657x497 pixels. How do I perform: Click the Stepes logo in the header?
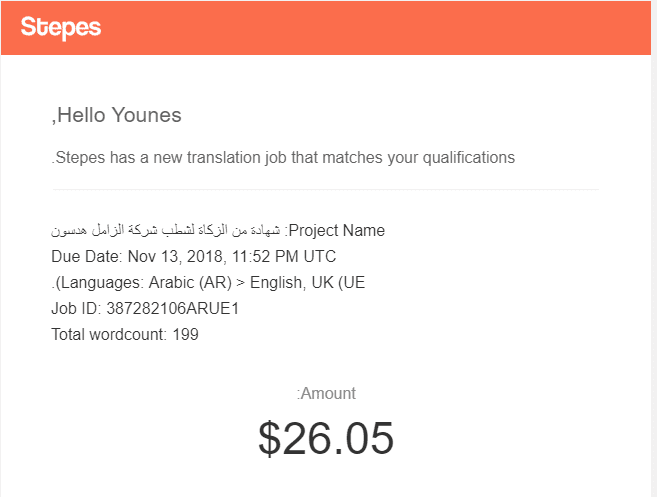pyautogui.click(x=61, y=27)
